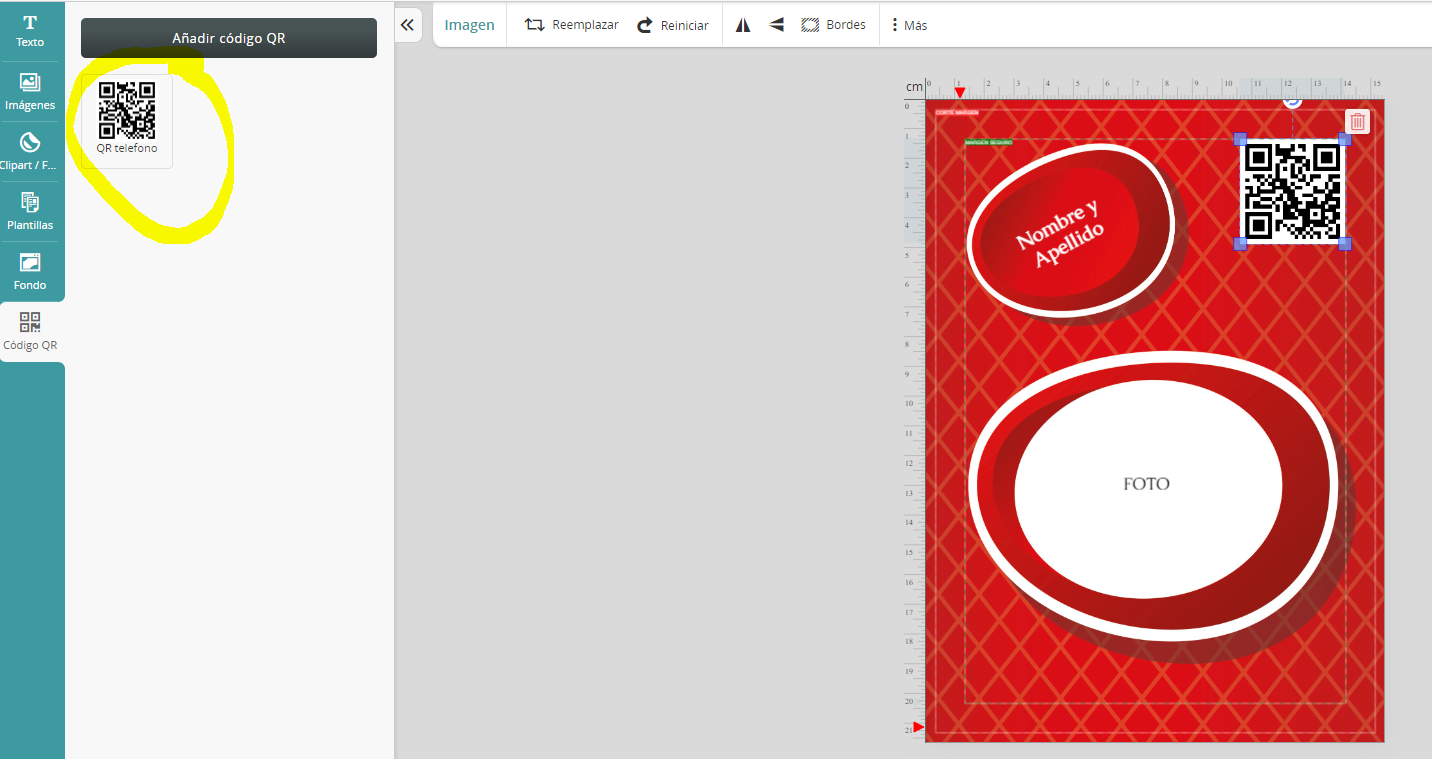Flip image vertically with triangle icon

coord(776,25)
